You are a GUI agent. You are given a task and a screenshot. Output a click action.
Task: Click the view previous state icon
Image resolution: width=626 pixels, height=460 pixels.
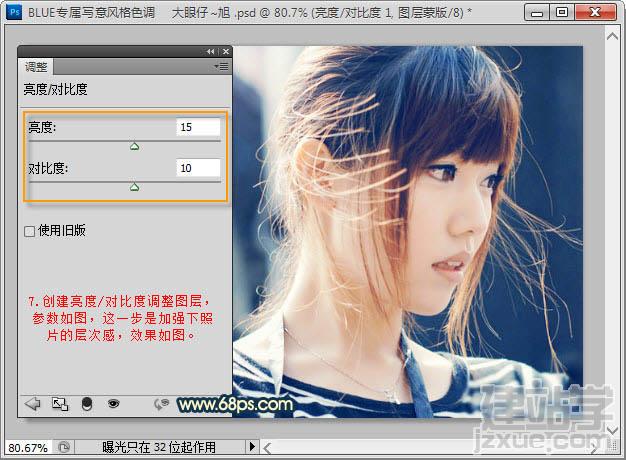point(162,404)
